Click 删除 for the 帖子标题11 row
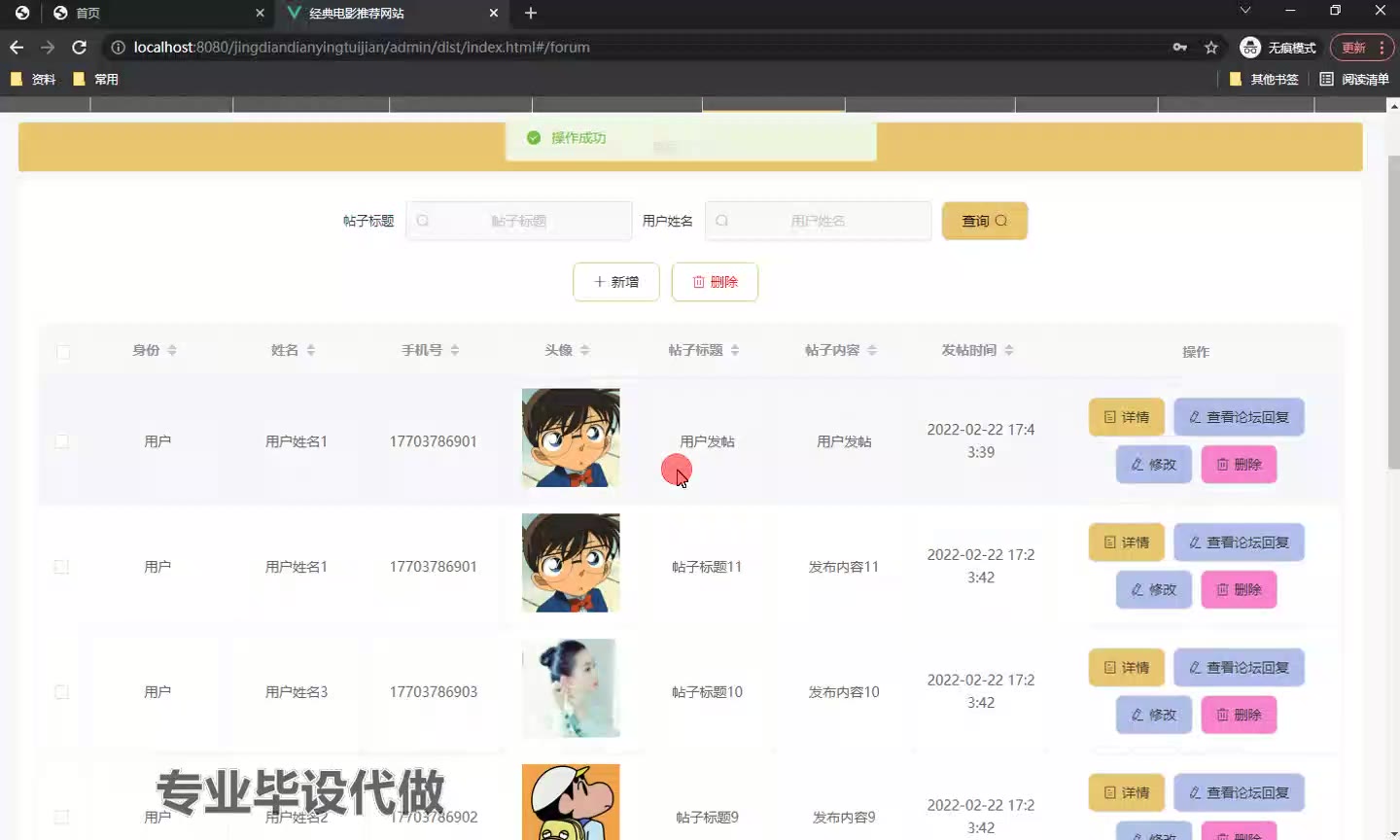Viewport: 1400px width, 840px height. coord(1239,590)
